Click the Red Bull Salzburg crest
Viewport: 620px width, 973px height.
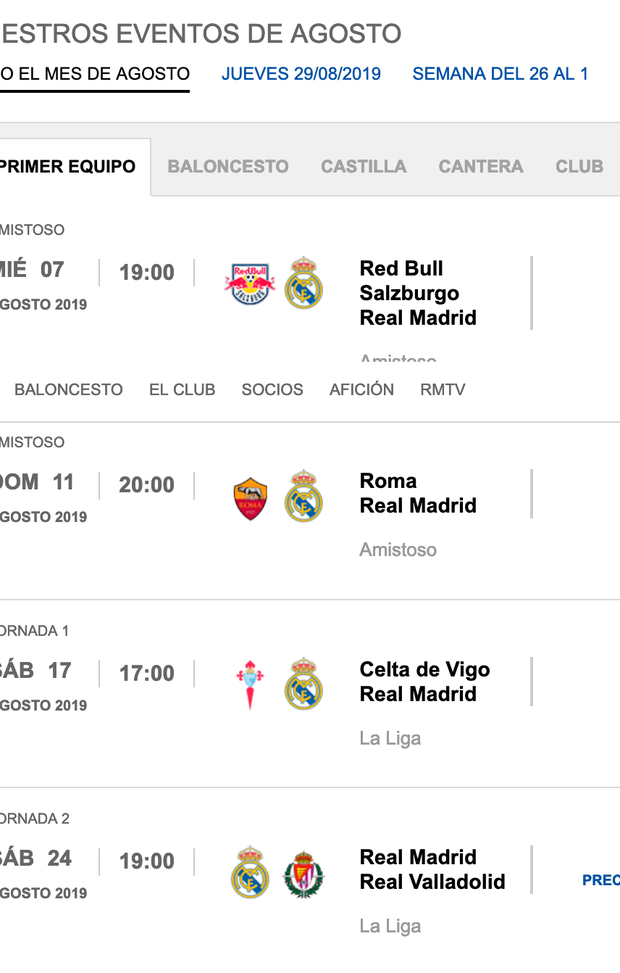(250, 283)
